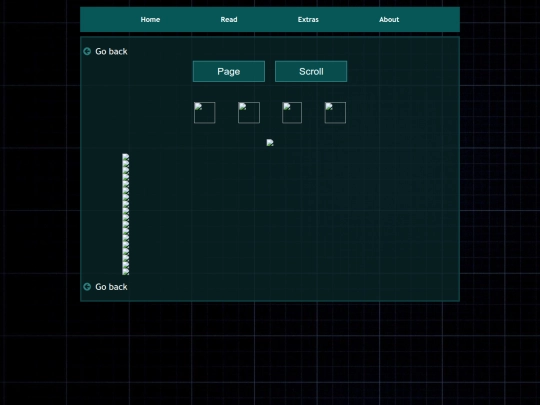Select the third broken-image thumbnail box

292,113
